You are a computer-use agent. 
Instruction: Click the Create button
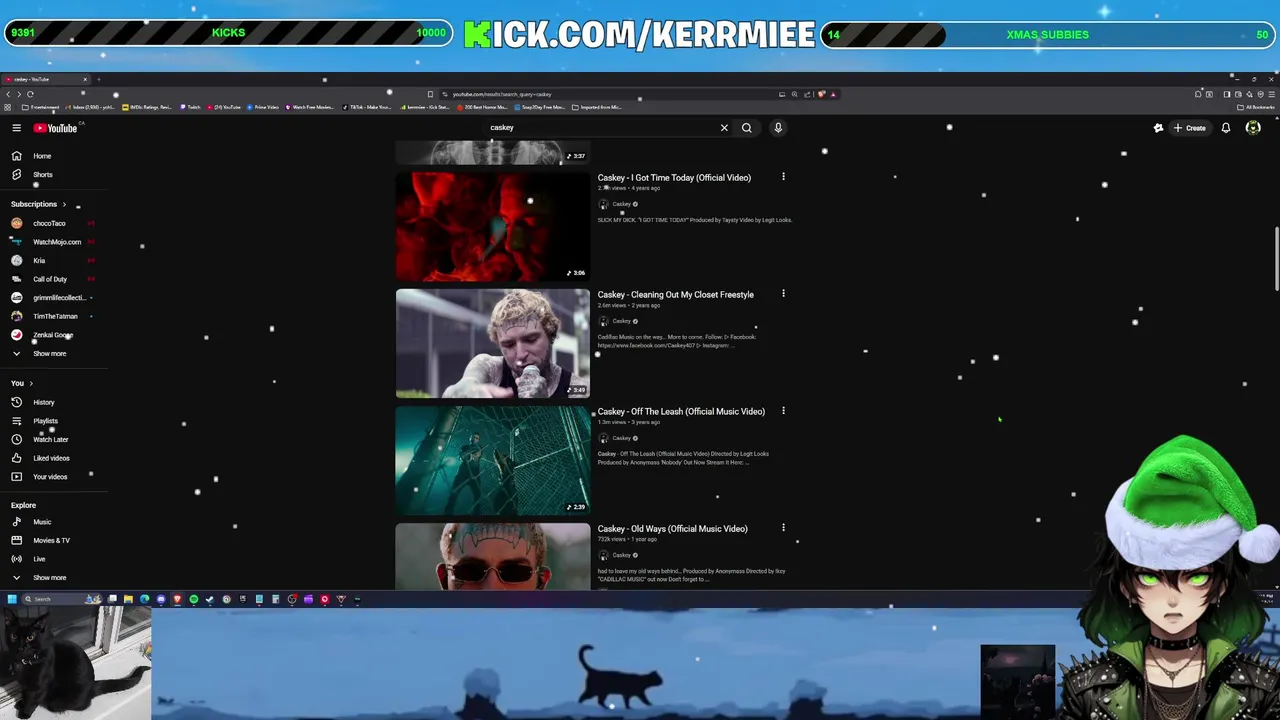[1190, 128]
